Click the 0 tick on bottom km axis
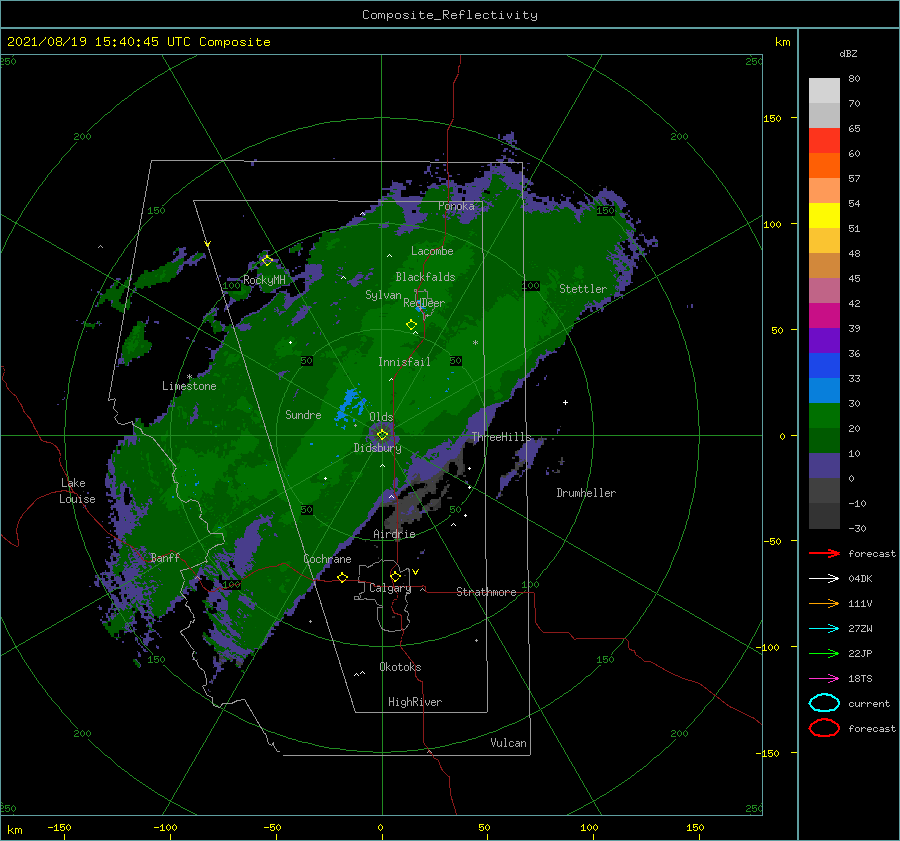900x841 pixels. 380,828
